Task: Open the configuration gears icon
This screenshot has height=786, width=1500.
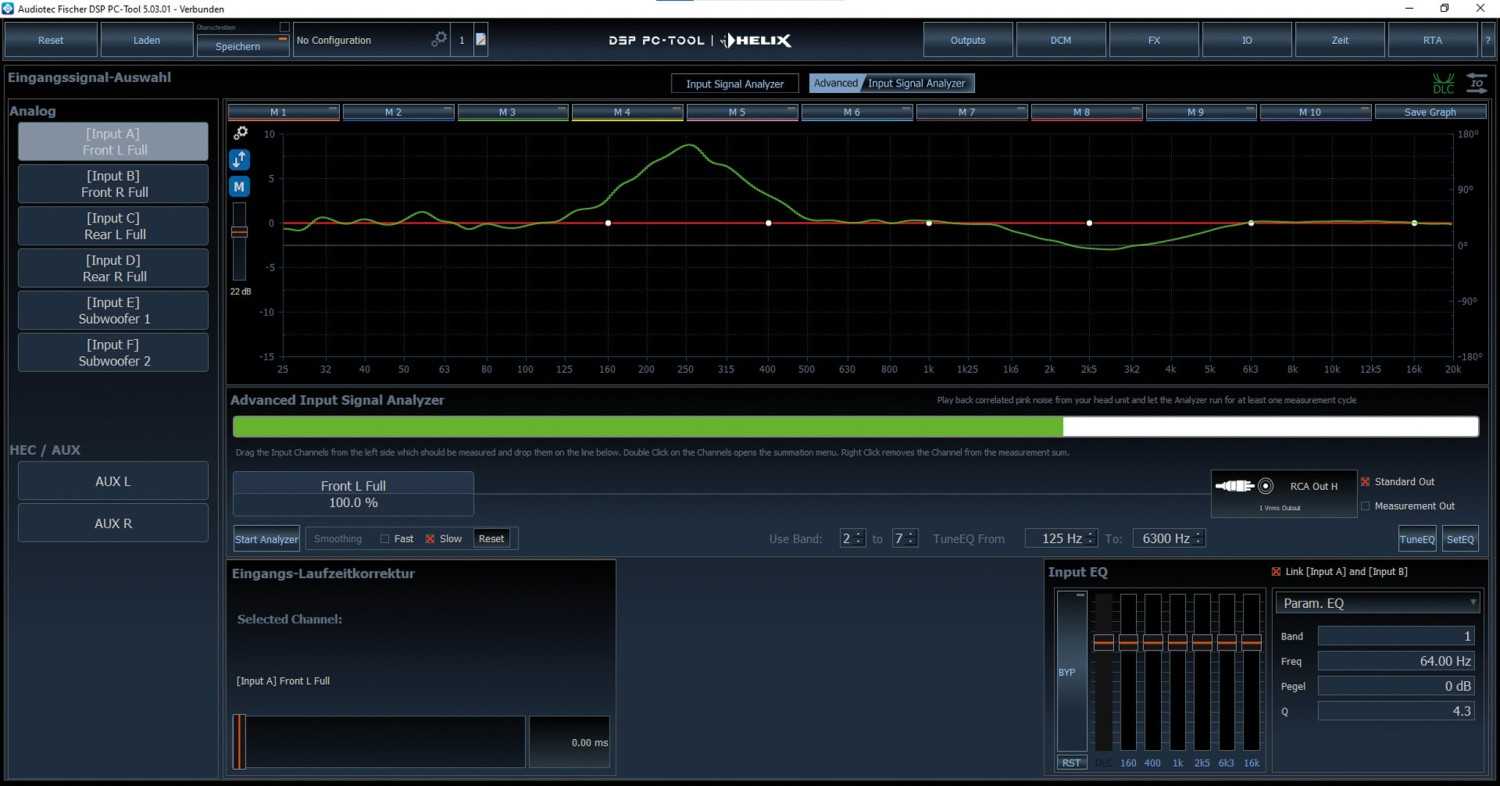Action: [439, 40]
